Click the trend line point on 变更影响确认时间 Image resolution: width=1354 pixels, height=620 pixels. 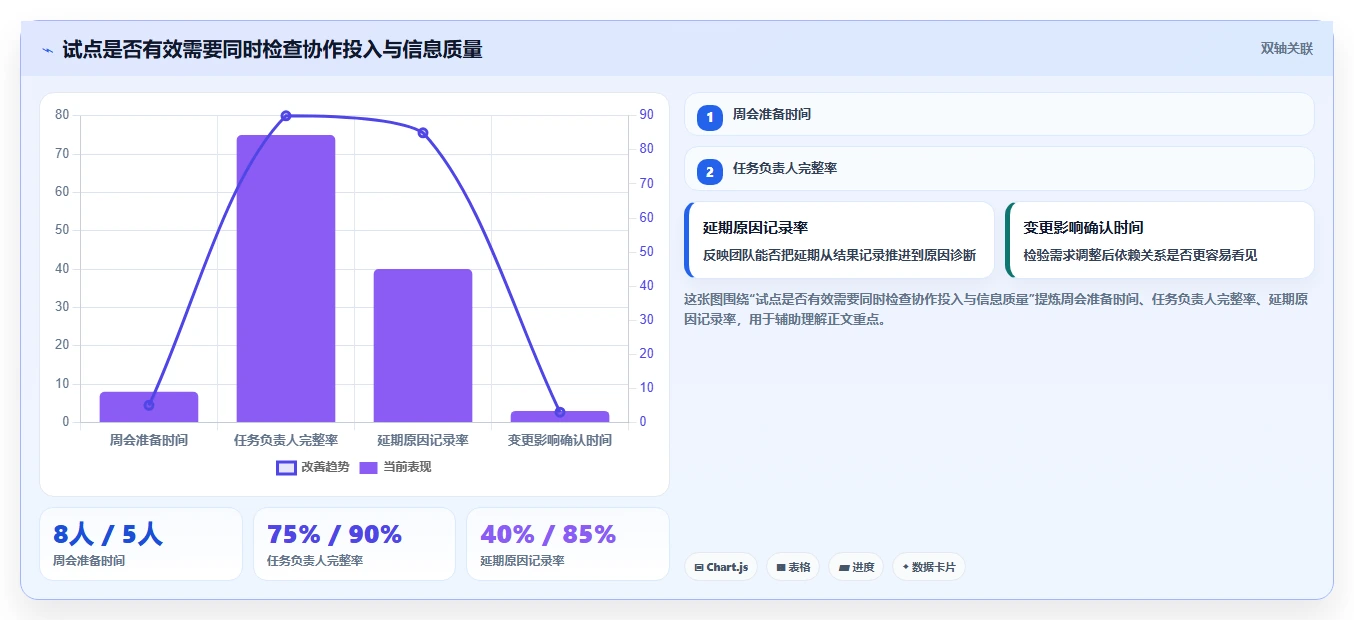tap(560, 412)
